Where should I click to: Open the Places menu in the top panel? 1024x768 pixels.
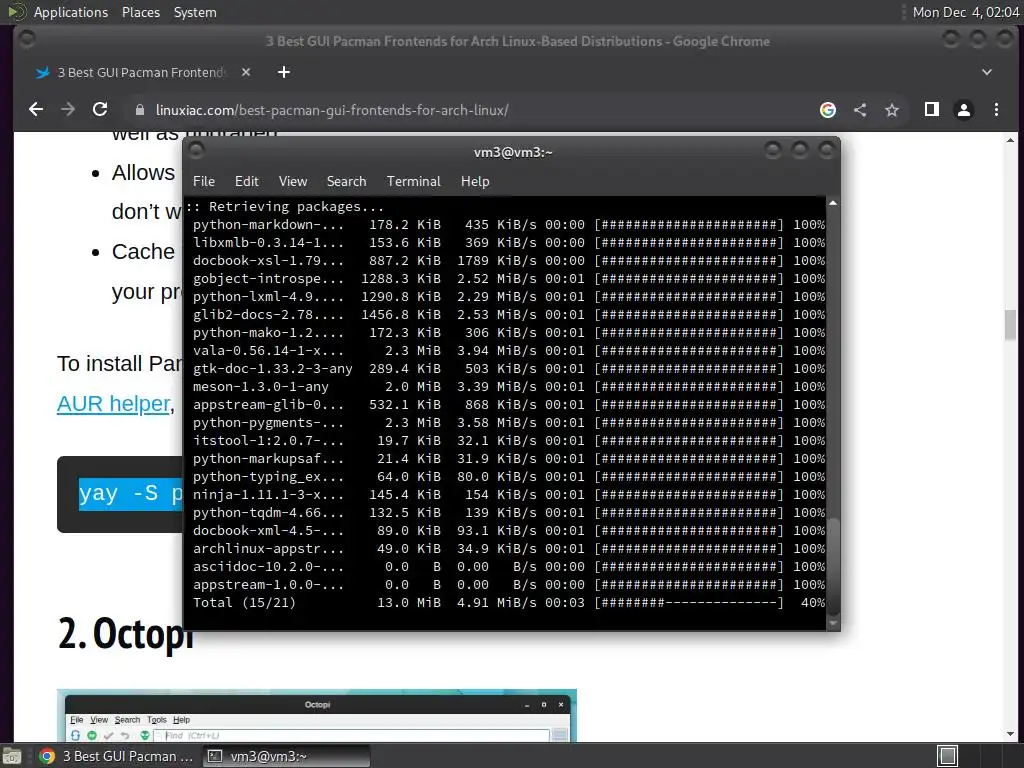click(x=140, y=12)
